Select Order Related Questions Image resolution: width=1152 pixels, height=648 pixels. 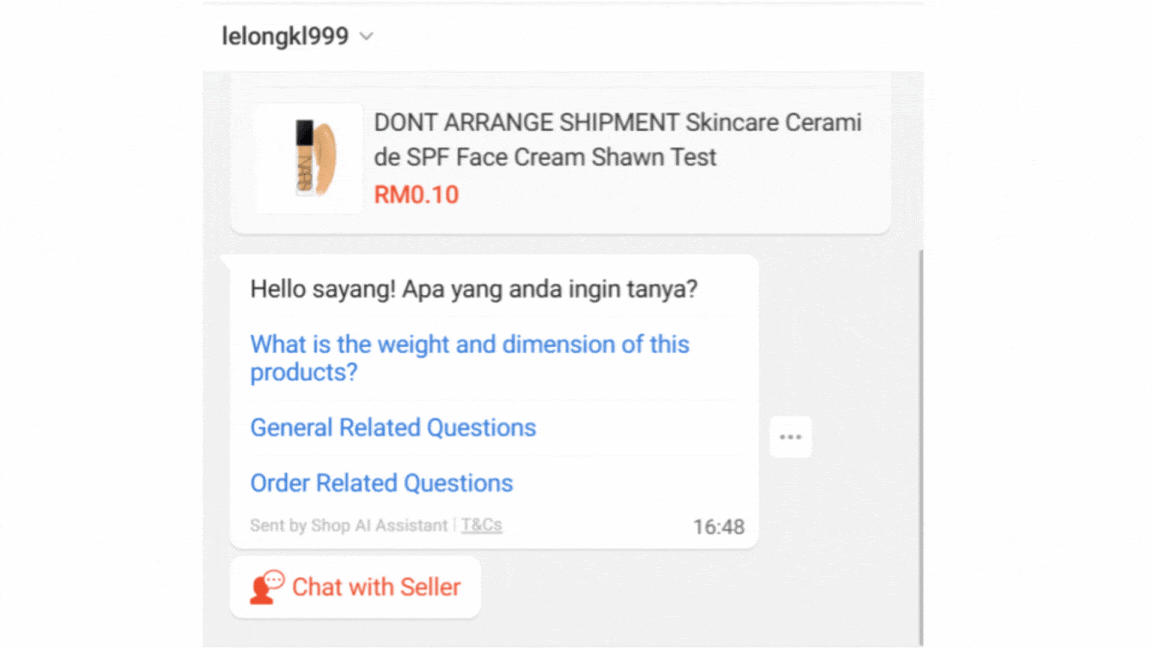381,483
